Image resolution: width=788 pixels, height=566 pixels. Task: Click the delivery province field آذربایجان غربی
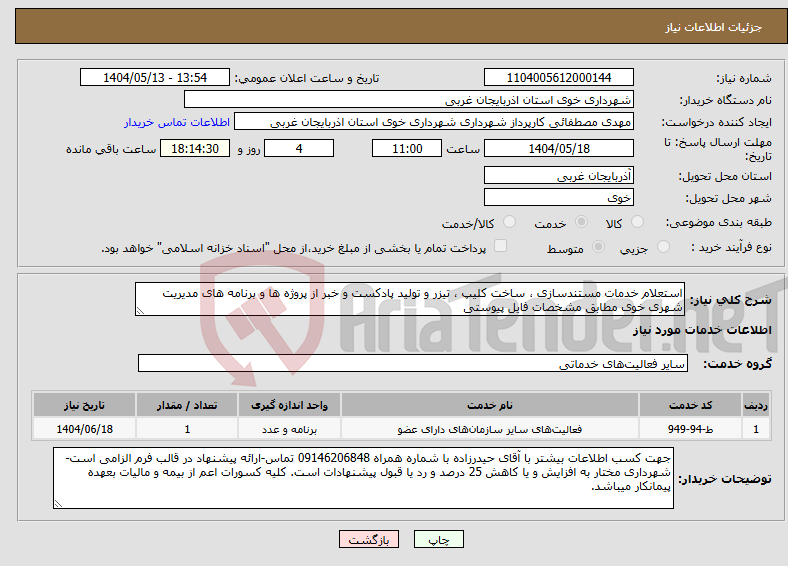pyautogui.click(x=559, y=175)
